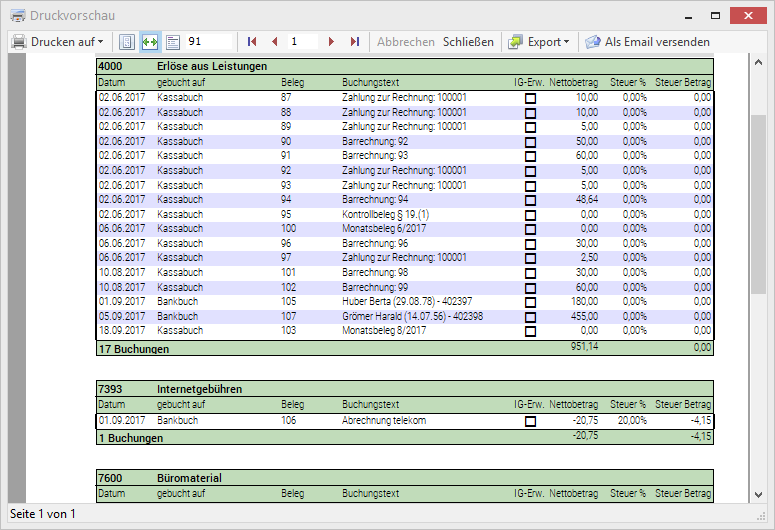Viewport: 775px width, 530px height.
Task: Click the zoom percentage field showing 91
Action: click(x=208, y=42)
